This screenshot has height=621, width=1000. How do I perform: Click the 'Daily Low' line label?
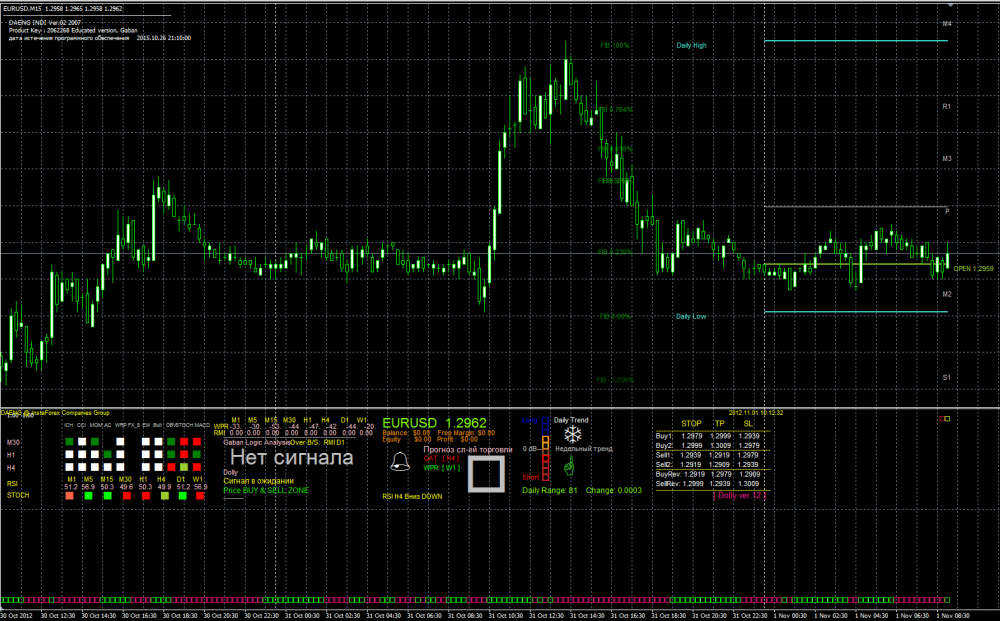point(691,316)
